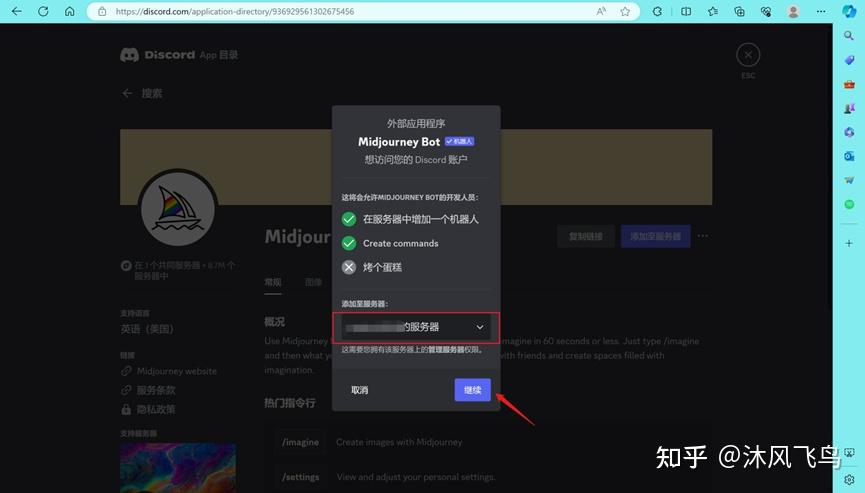
Task: Open browser Settings and more menu
Action: click(821, 11)
